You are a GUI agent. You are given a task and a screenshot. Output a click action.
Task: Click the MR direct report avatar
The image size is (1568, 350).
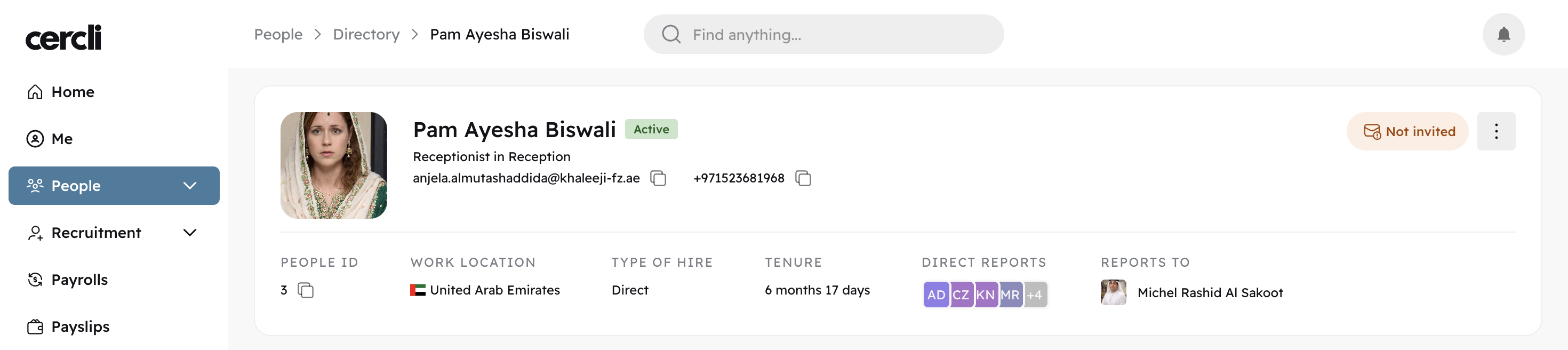click(1010, 295)
